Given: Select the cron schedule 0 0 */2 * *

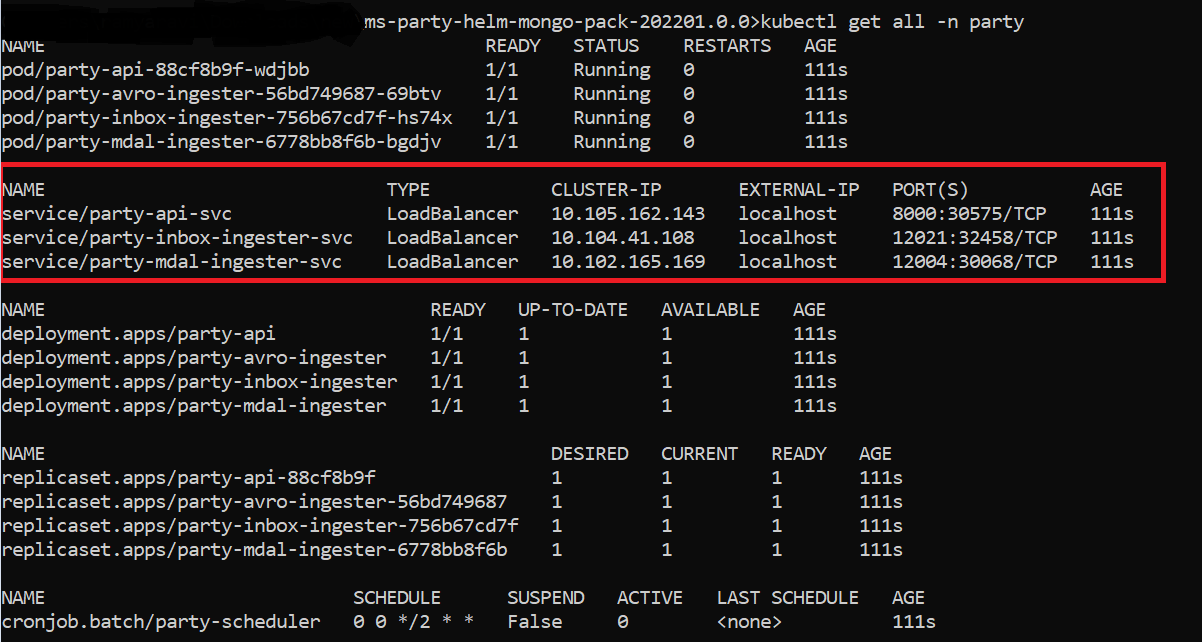Looking at the screenshot, I should [x=414, y=622].
